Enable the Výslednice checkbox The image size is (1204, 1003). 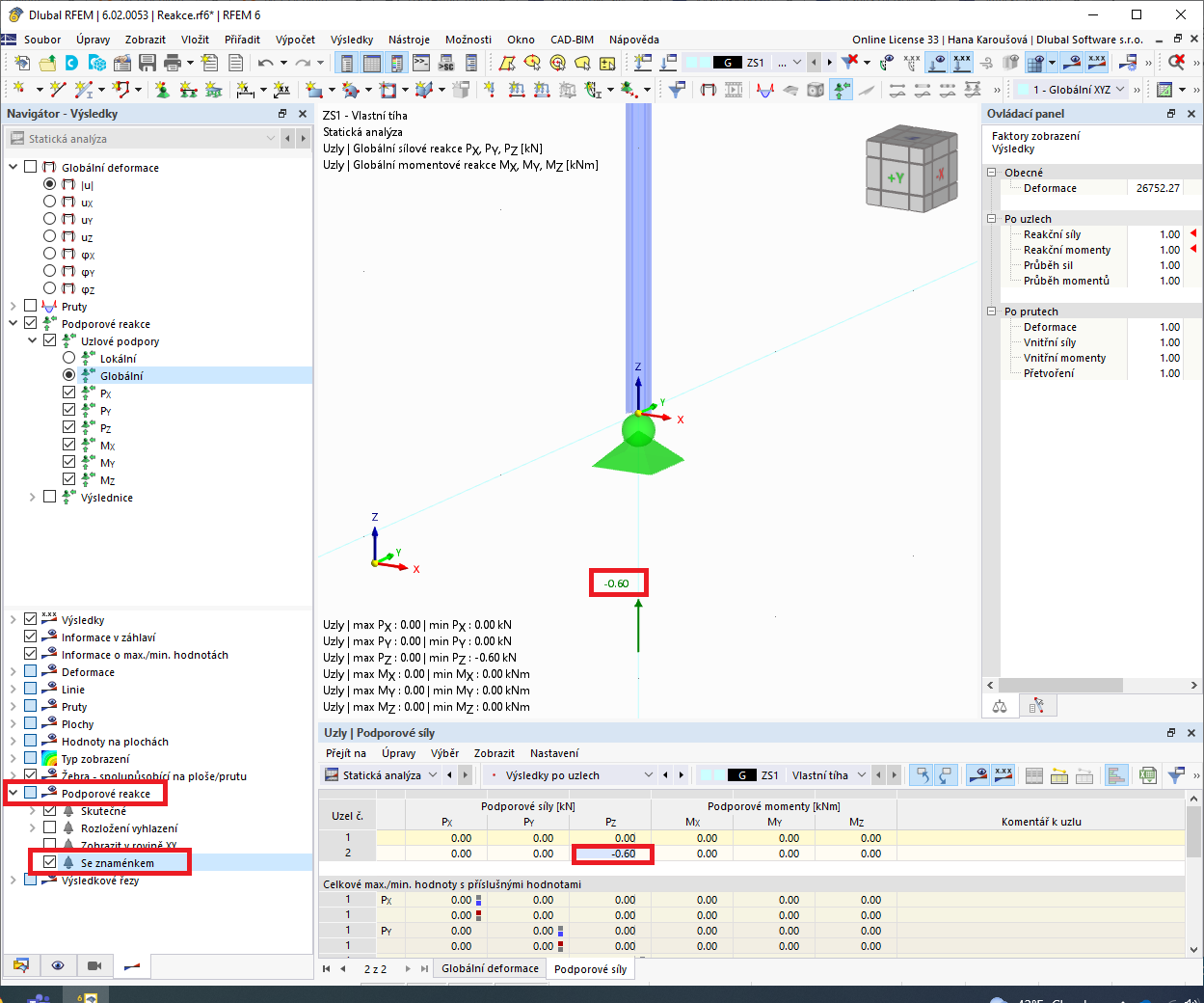tap(49, 497)
